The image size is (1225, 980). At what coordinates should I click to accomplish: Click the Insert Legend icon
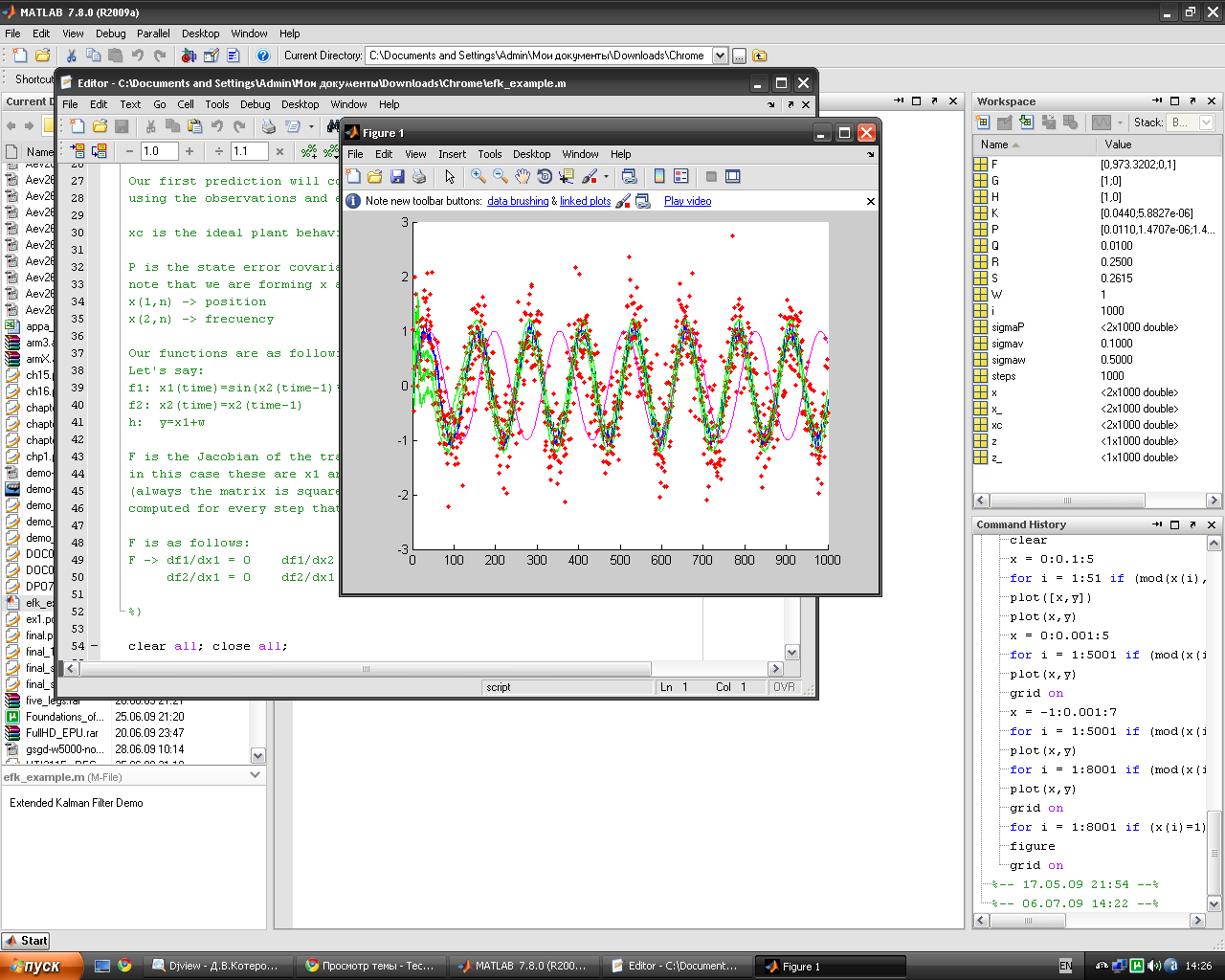point(681,177)
